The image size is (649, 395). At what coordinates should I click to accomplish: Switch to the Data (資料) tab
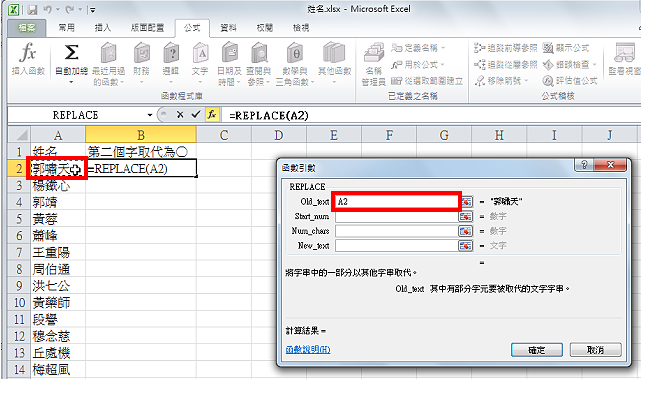pos(228,28)
